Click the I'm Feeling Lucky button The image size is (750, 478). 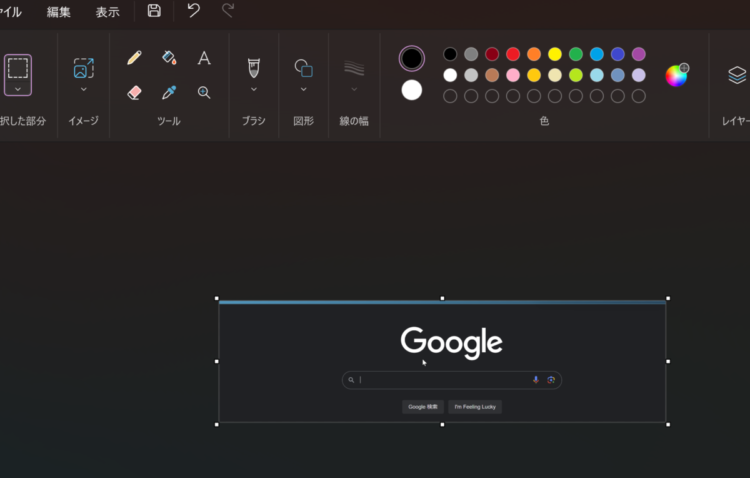coord(475,407)
